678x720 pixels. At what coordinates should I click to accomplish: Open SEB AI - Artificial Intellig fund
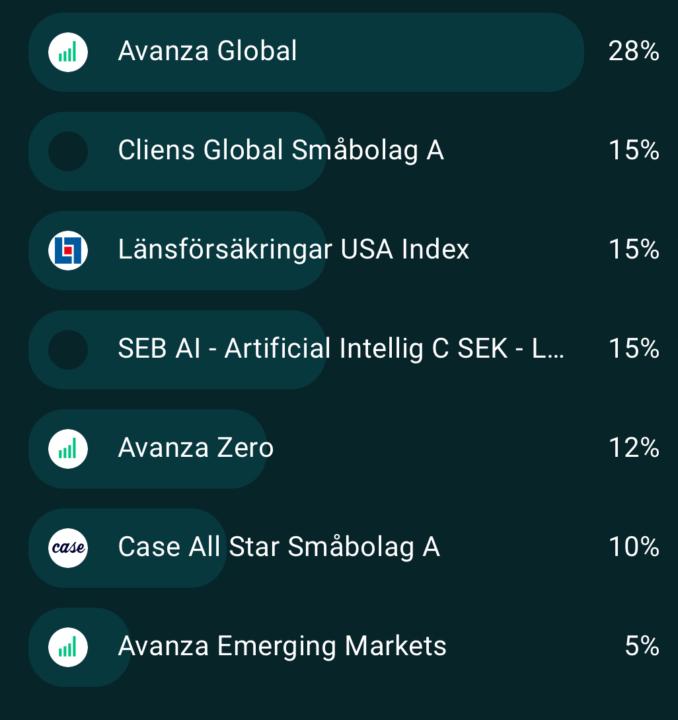(x=341, y=349)
